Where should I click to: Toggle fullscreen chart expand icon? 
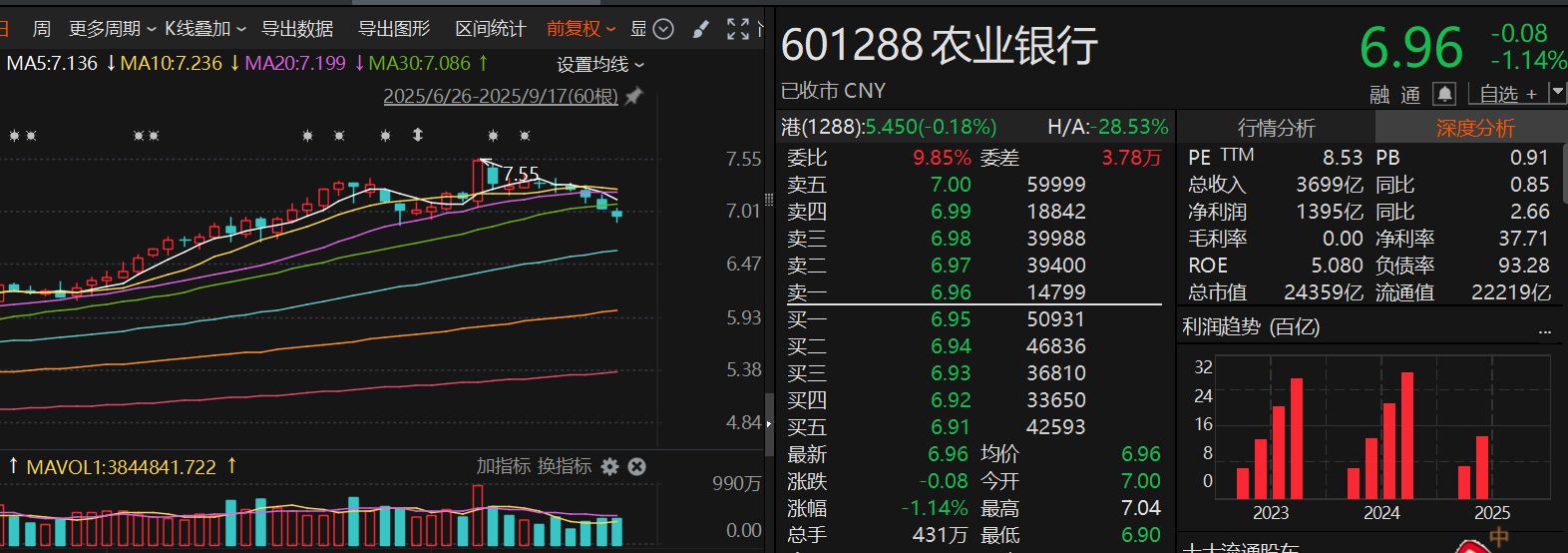[x=738, y=29]
